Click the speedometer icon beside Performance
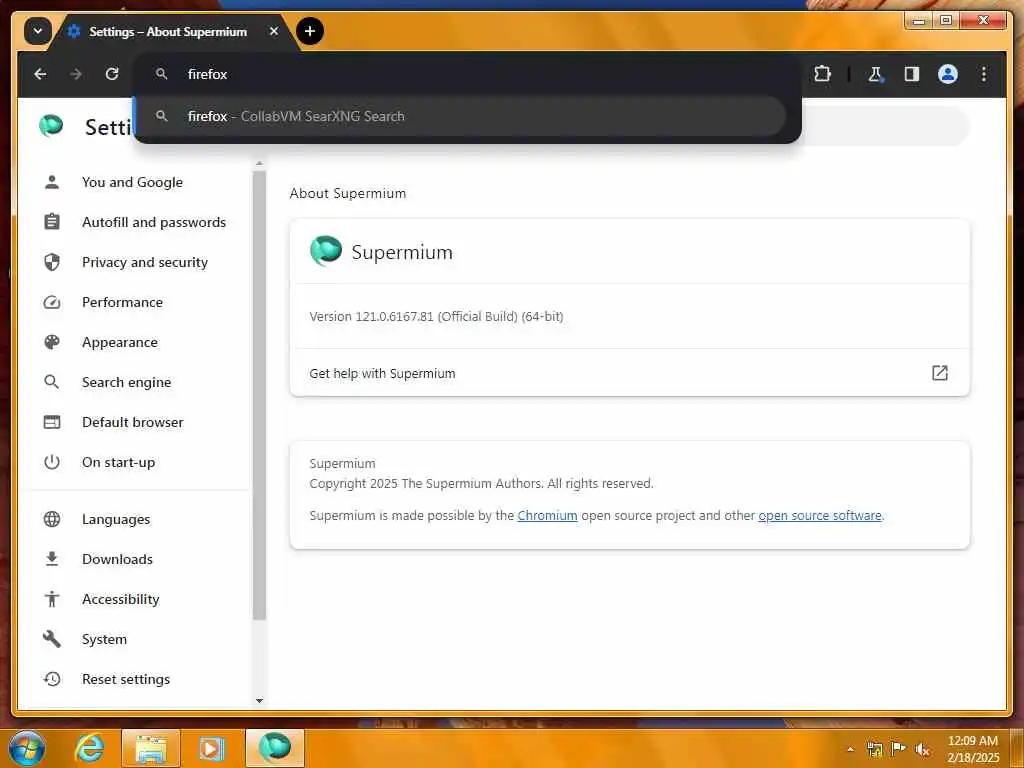Viewport: 1024px width, 768px height. pyautogui.click(x=52, y=302)
